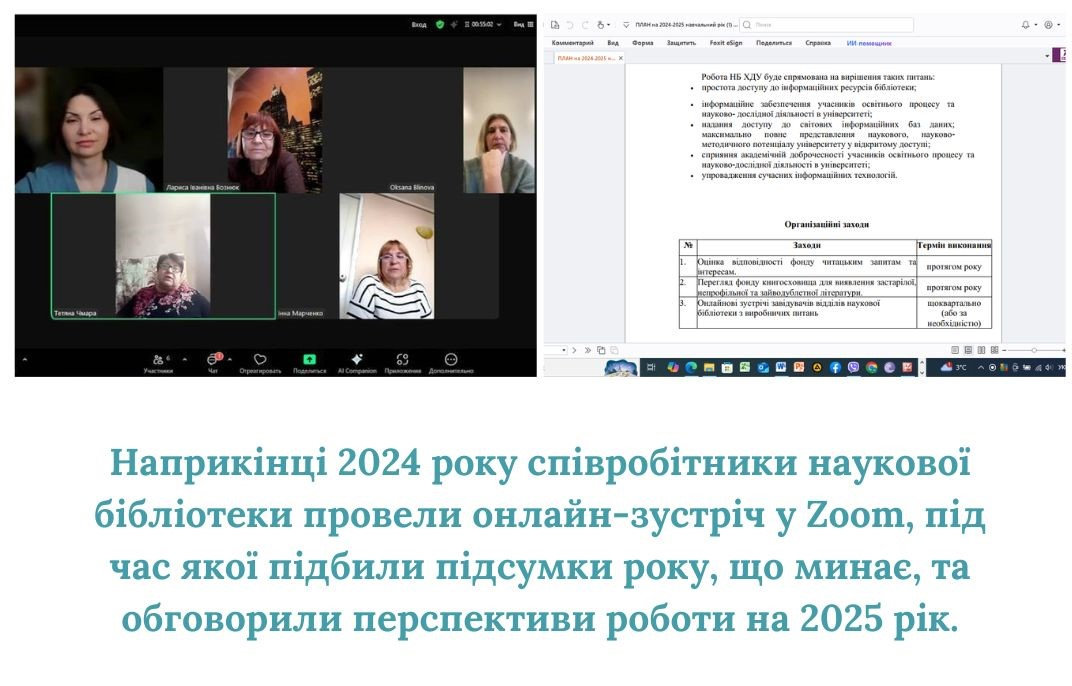
Task: Open the Foxit touch mode hand dropdown
Action: point(603,25)
